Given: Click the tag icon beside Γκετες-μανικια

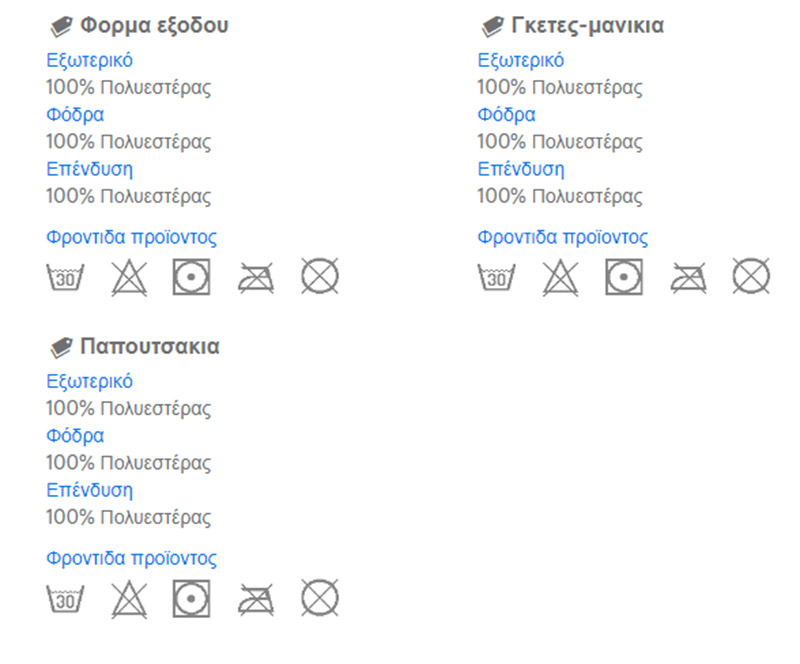Looking at the screenshot, I should 493,27.
